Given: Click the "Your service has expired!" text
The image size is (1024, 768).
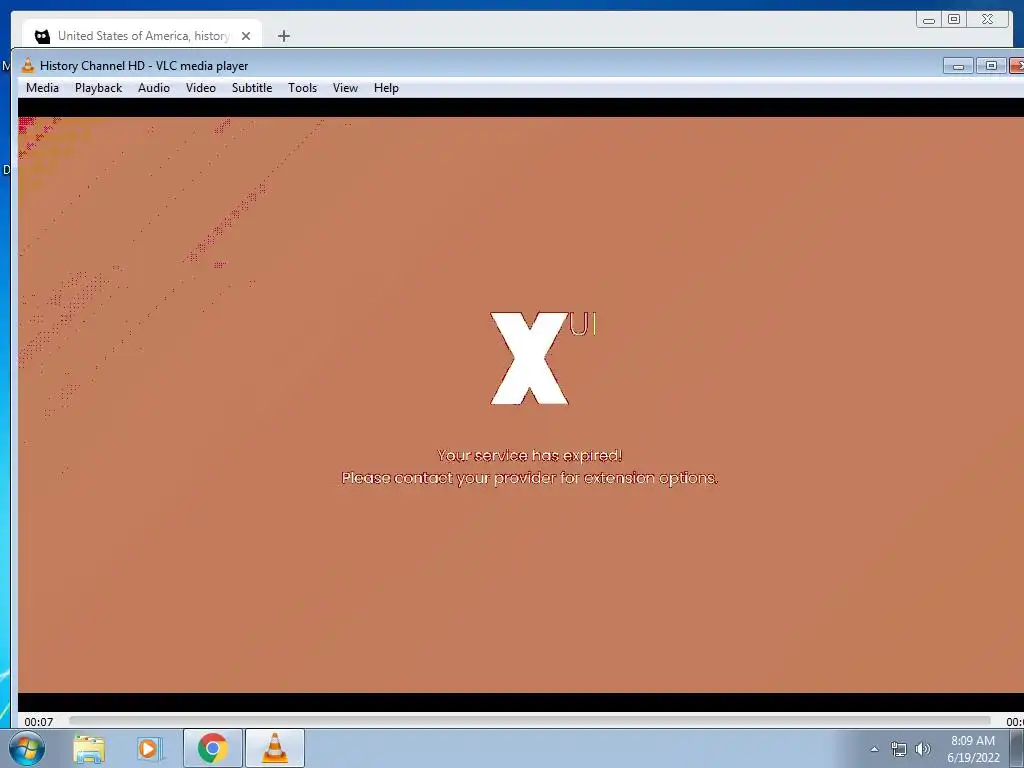Looking at the screenshot, I should (530, 455).
